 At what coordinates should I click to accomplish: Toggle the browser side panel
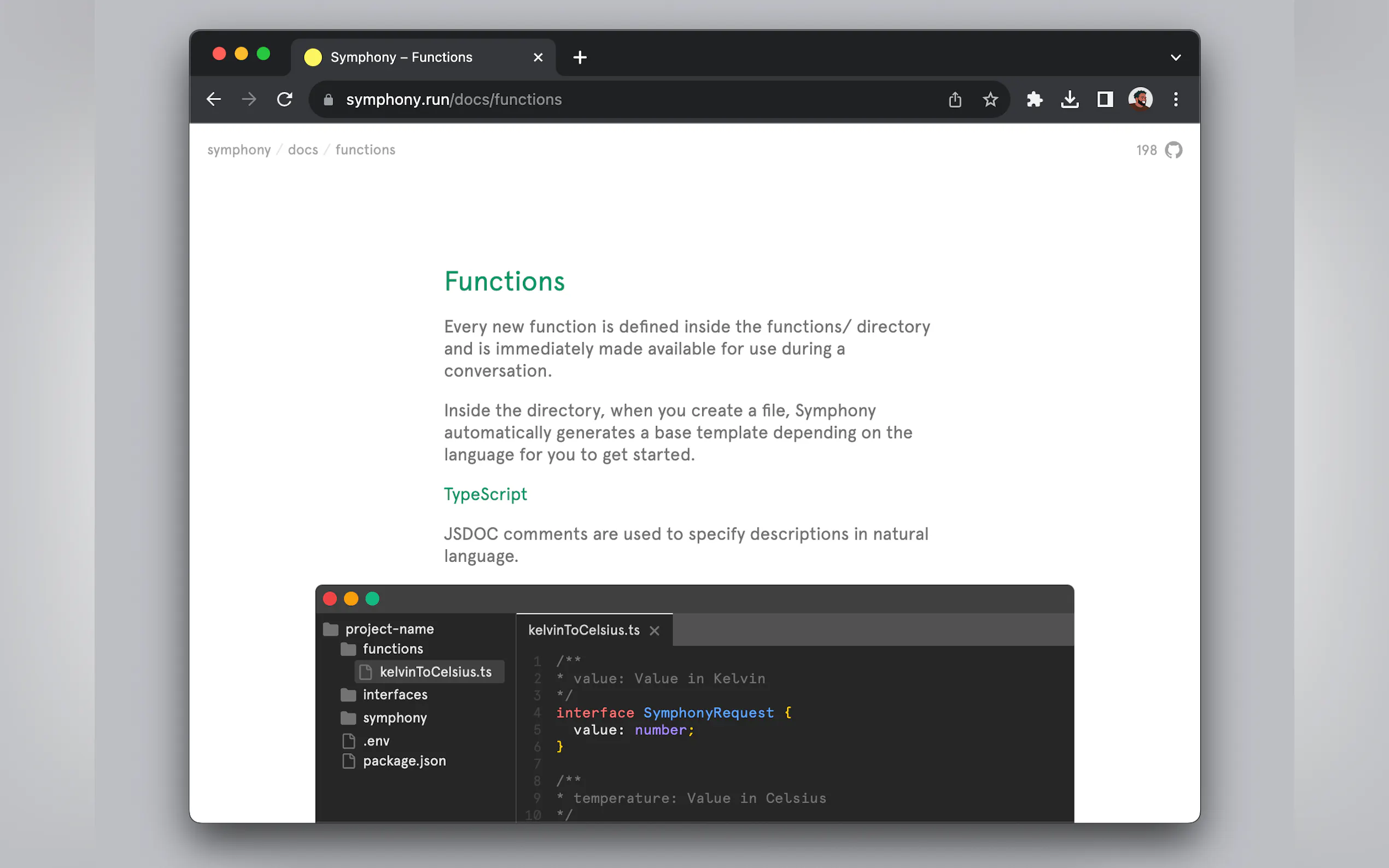tap(1105, 99)
